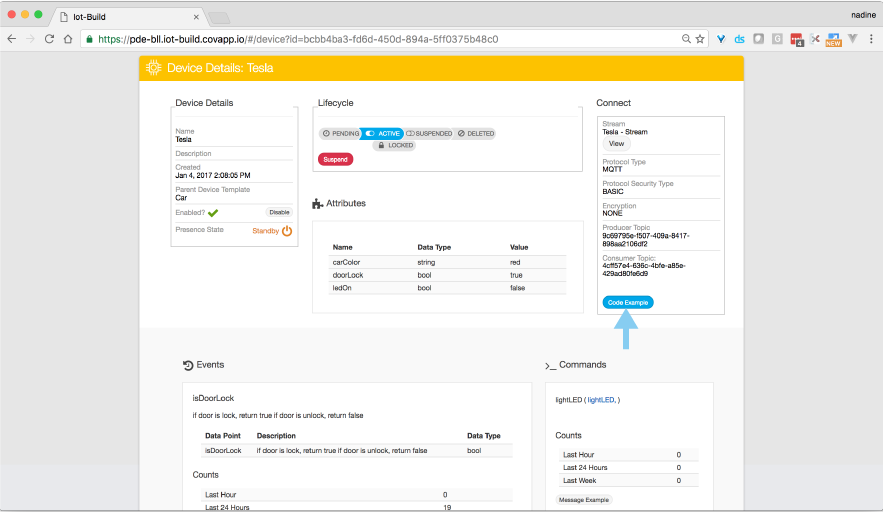This screenshot has height=512, width=883.
Task: Select the PENDING lifecycle state
Action: click(340, 133)
